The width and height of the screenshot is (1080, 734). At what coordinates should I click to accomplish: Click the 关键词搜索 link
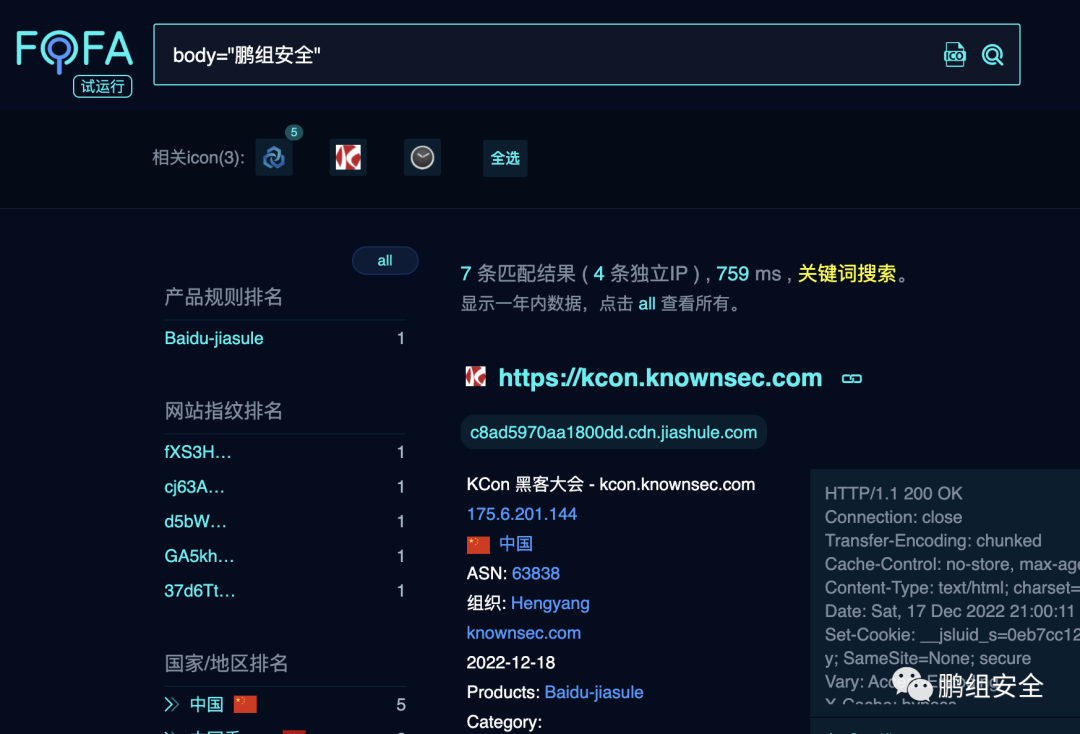(x=847, y=273)
